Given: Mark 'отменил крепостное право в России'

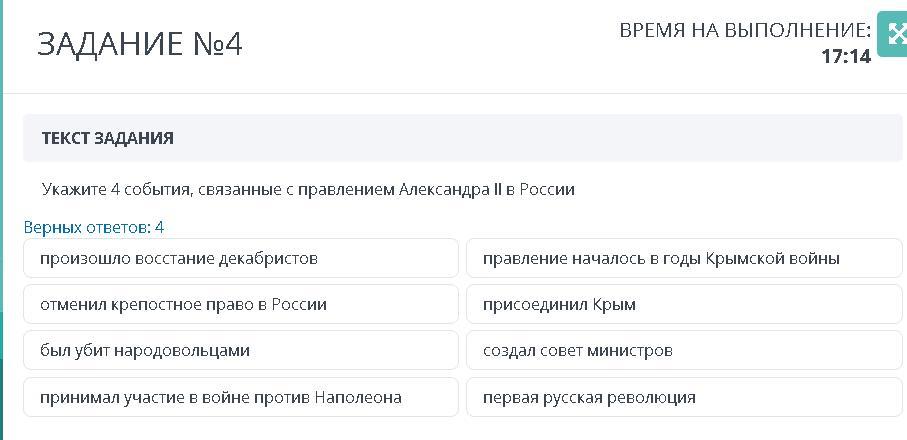Looking at the screenshot, I should (x=241, y=304).
